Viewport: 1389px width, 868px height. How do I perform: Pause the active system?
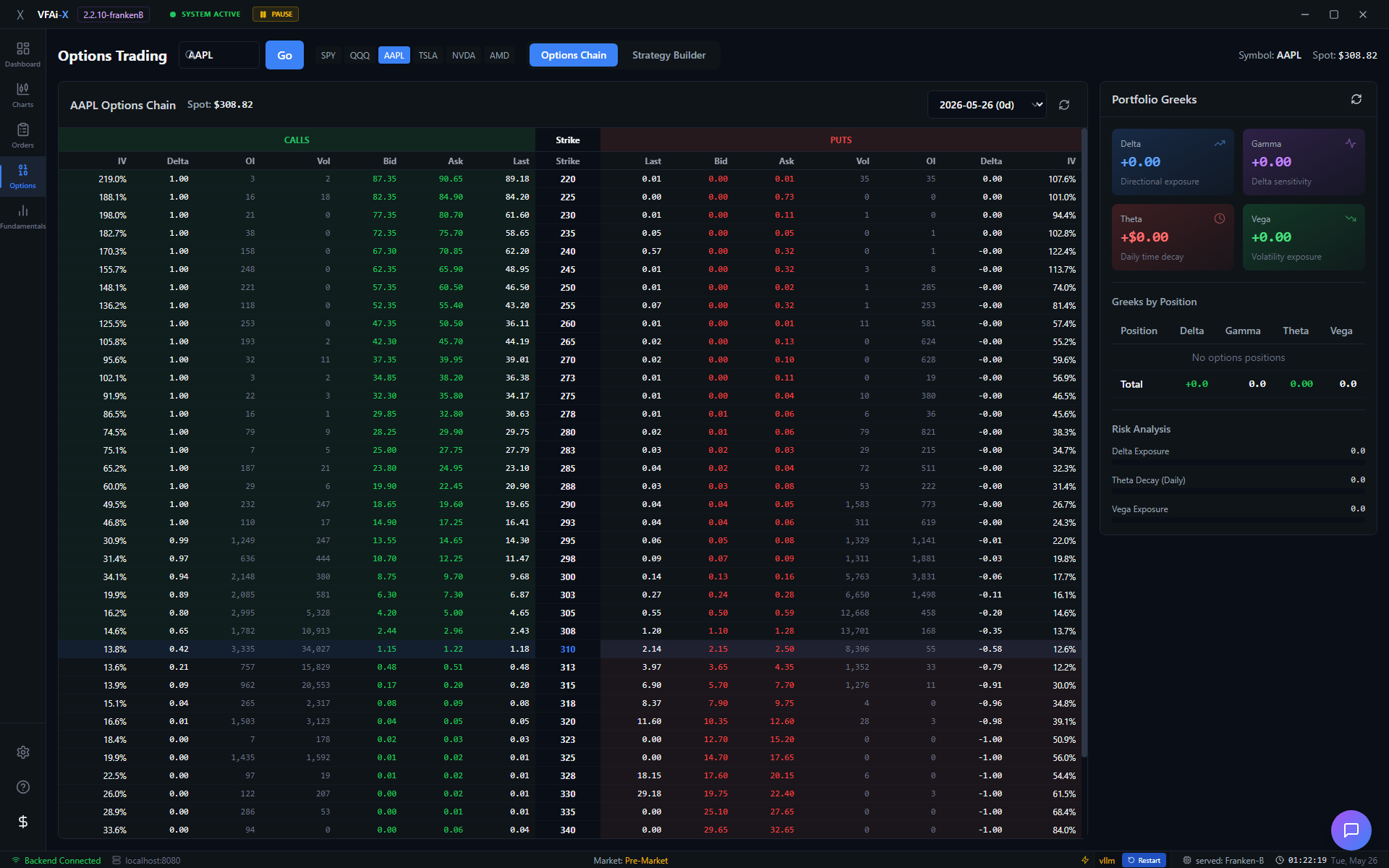(x=276, y=14)
